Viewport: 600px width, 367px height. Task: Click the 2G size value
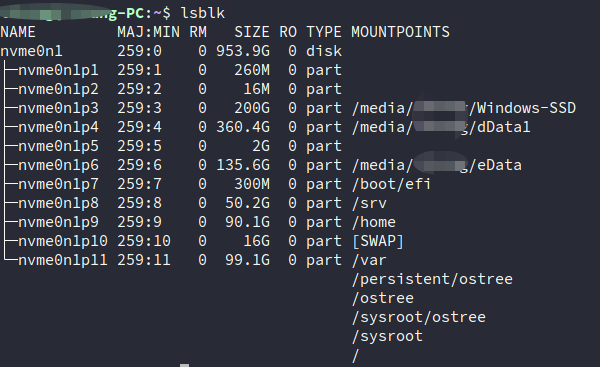pyautogui.click(x=261, y=146)
